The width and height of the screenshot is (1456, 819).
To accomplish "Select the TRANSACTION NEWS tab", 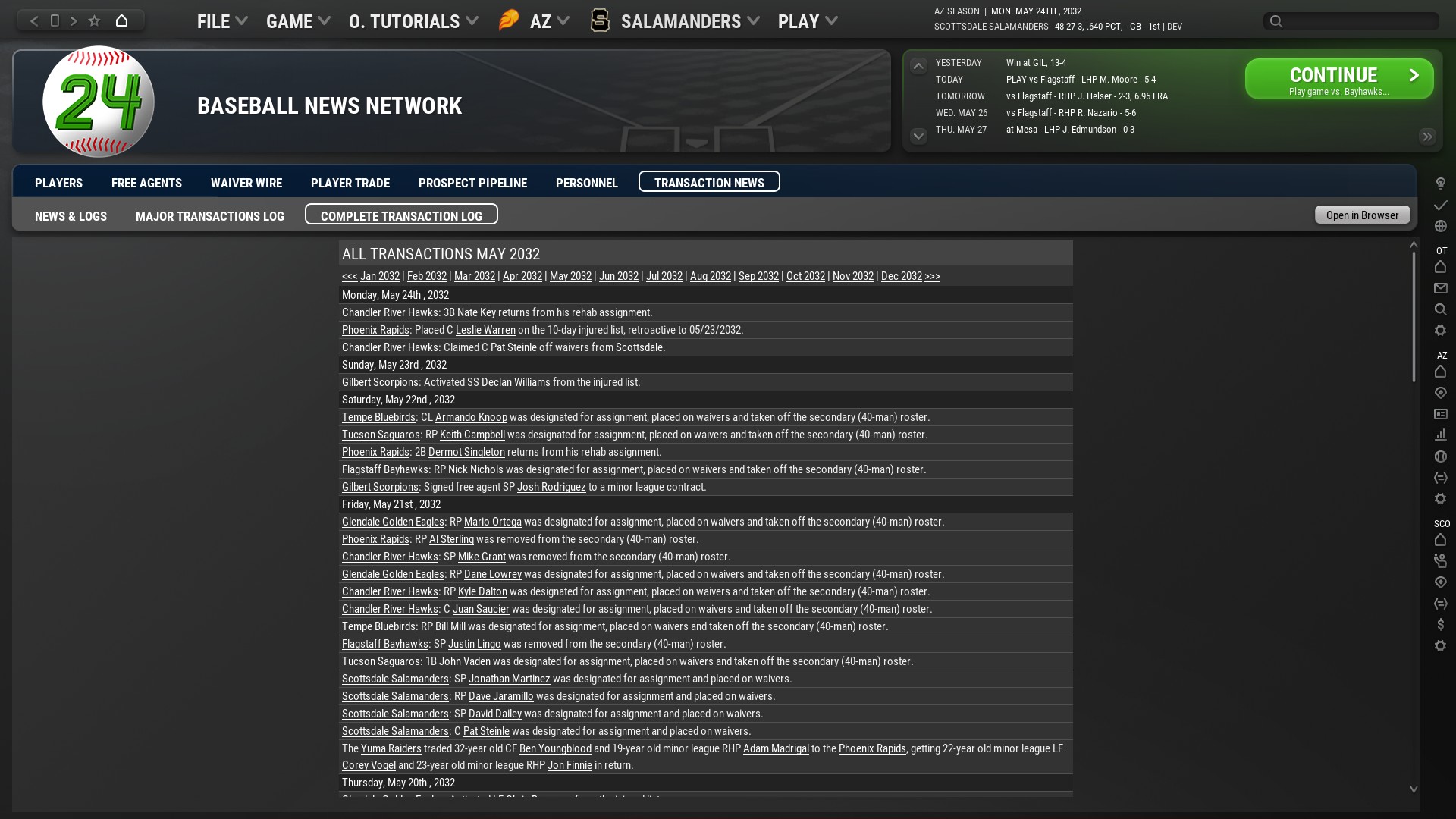I will [x=709, y=182].
